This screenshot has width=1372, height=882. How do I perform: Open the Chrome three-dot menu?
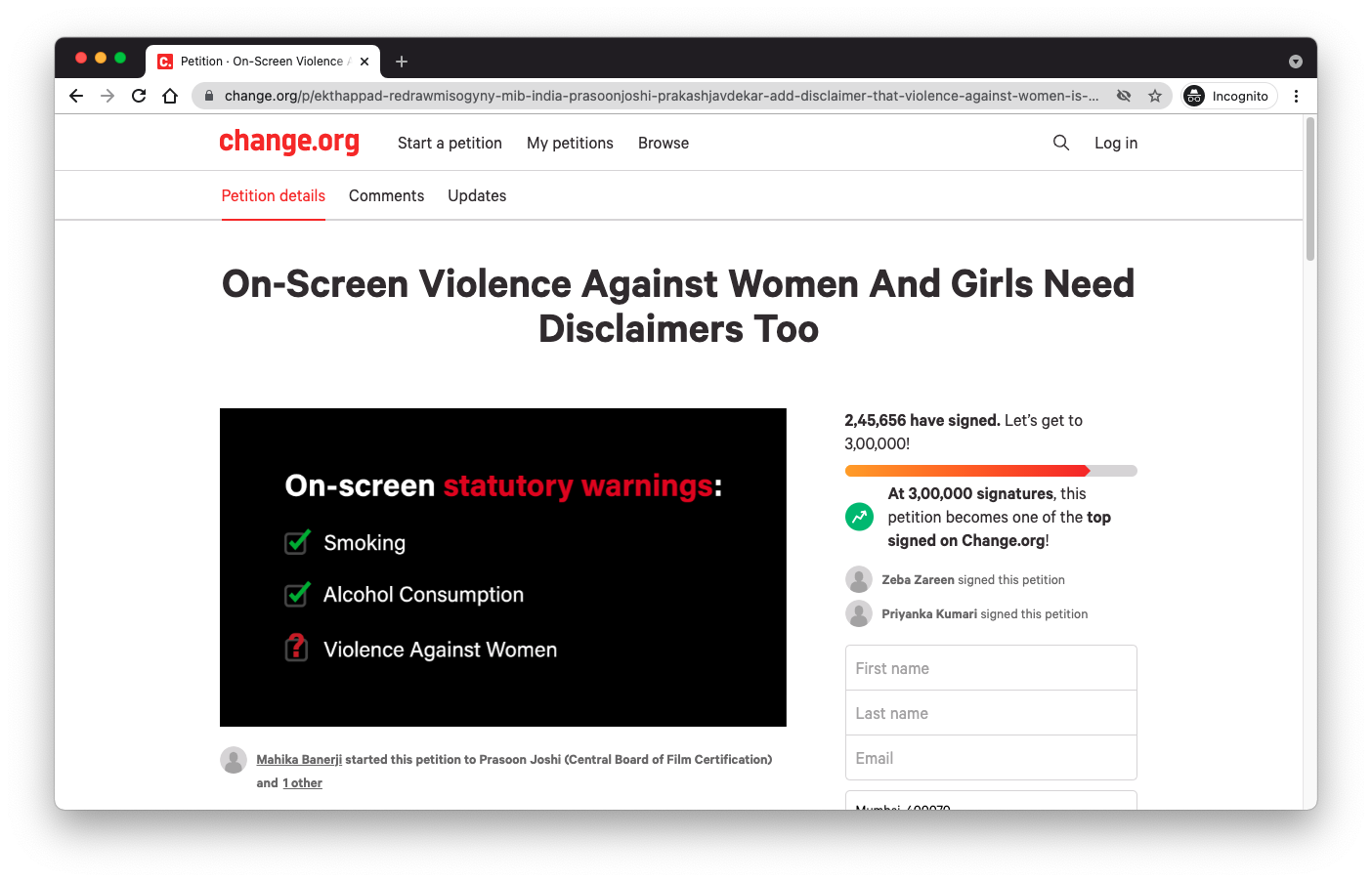[1296, 96]
